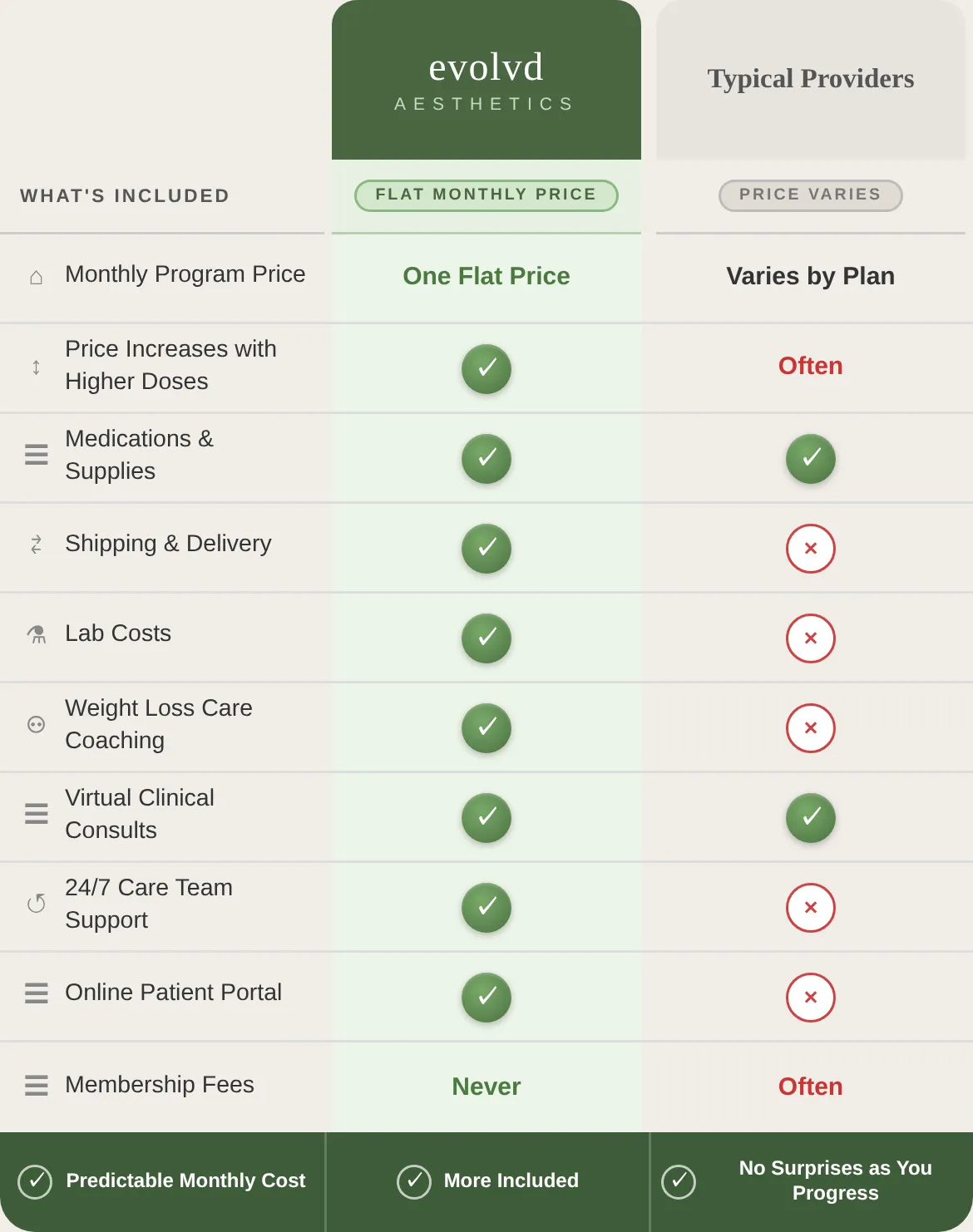Click evolvd checkmark for Online Patient Portal
The height and width of the screenshot is (1232, 973).
coord(486,998)
